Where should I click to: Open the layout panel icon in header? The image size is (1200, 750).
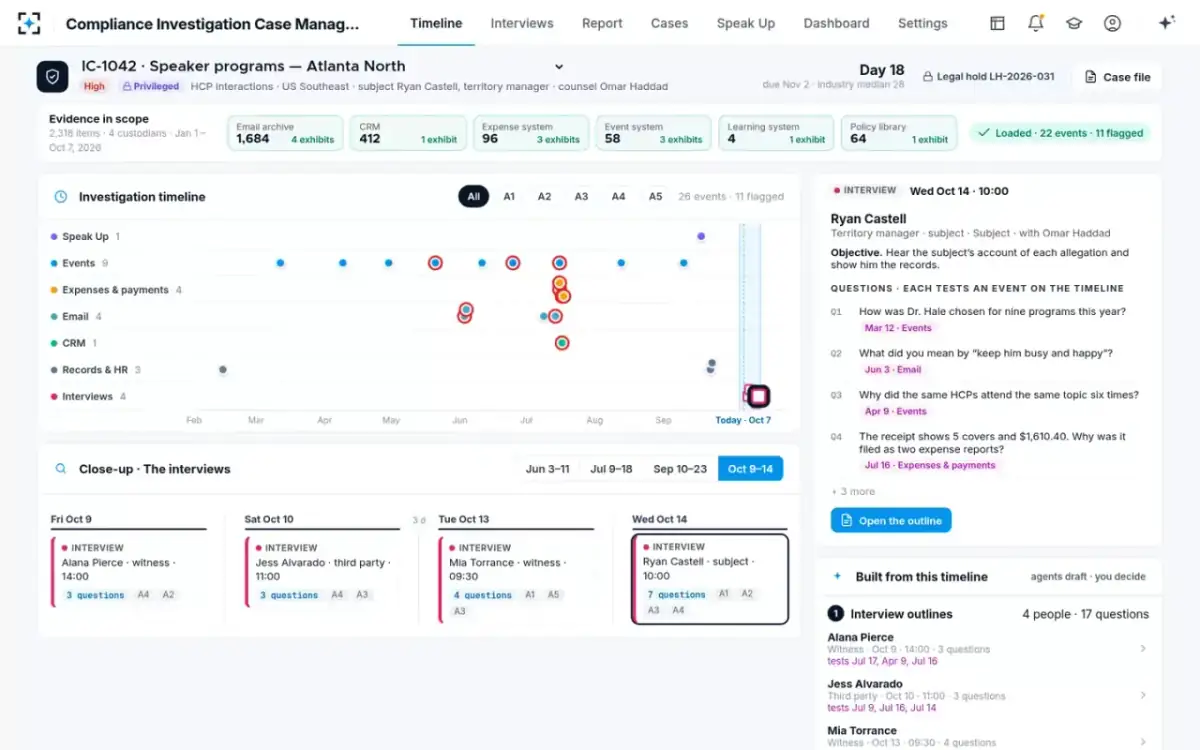[x=997, y=23]
